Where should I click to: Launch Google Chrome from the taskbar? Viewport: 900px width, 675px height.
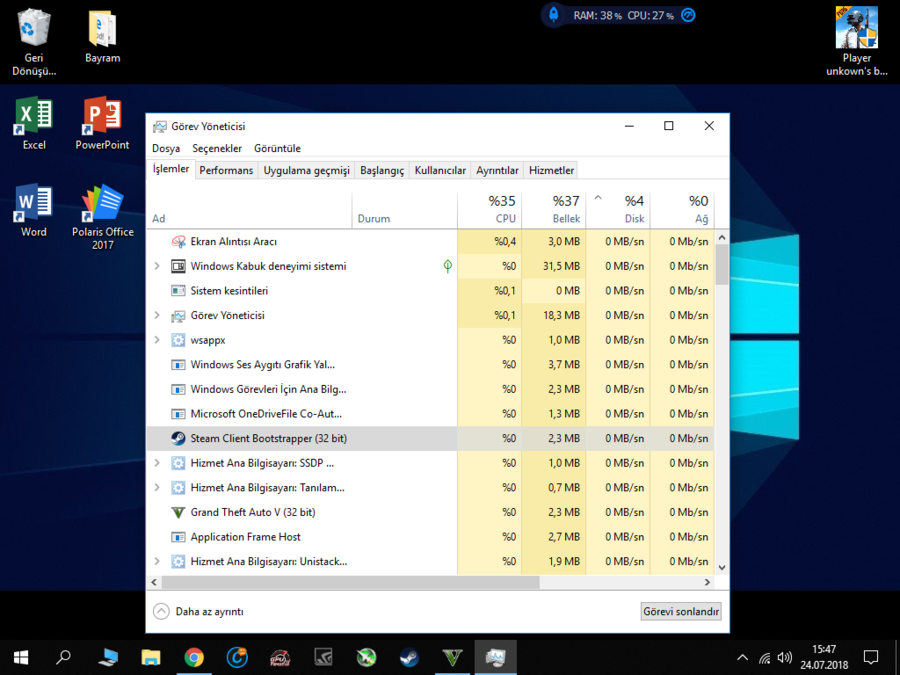pyautogui.click(x=194, y=657)
